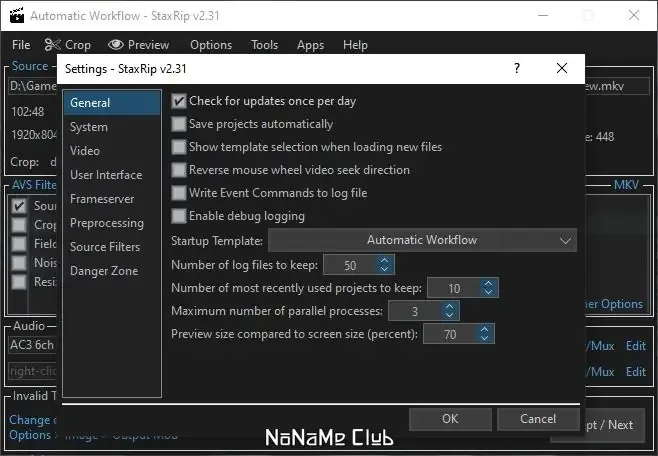Decrease maximum number of parallel processes

(449, 315)
